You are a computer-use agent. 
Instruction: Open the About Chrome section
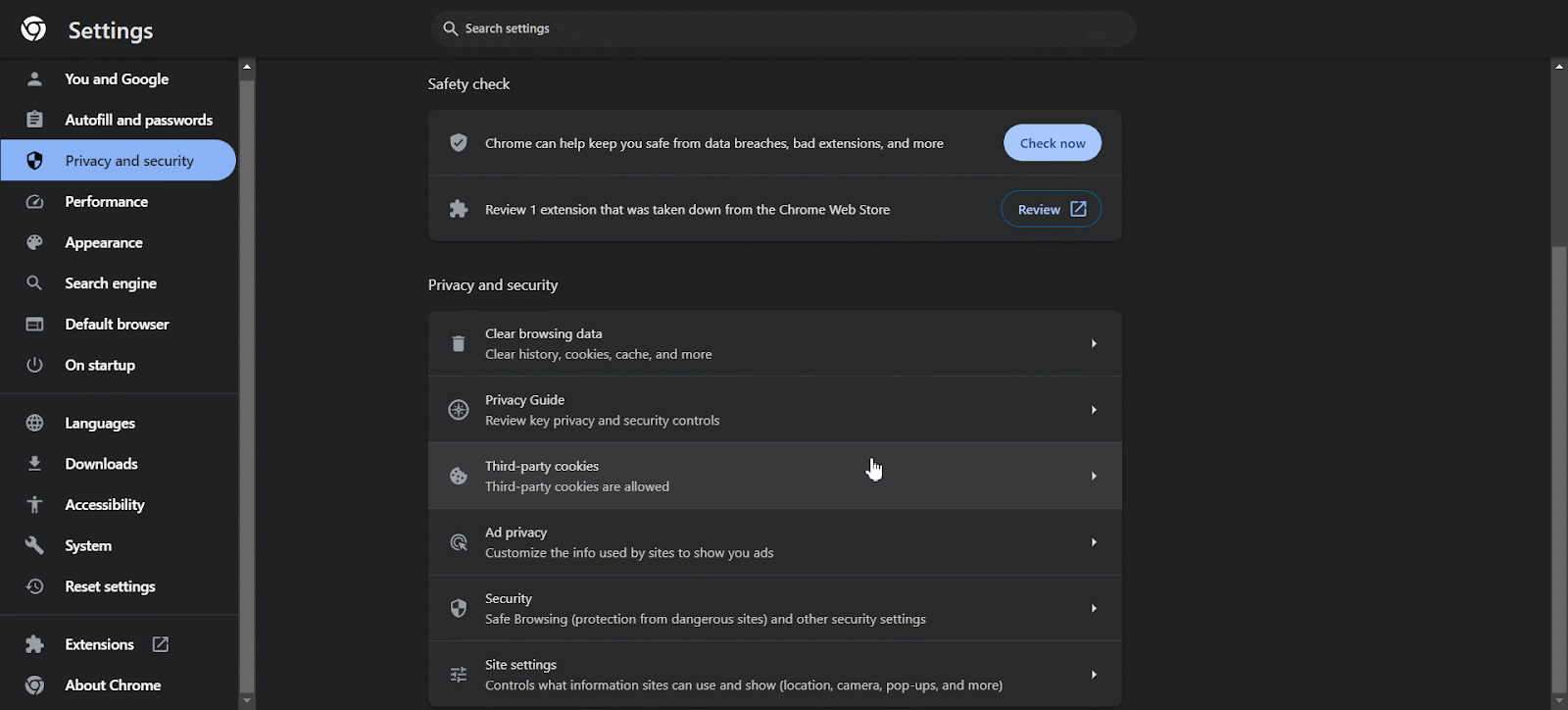point(112,685)
